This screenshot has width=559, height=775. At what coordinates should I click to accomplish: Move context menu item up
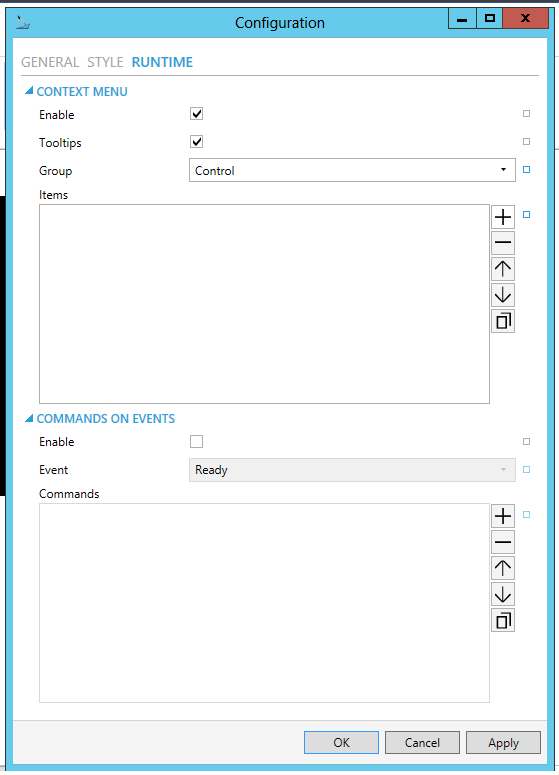503,269
